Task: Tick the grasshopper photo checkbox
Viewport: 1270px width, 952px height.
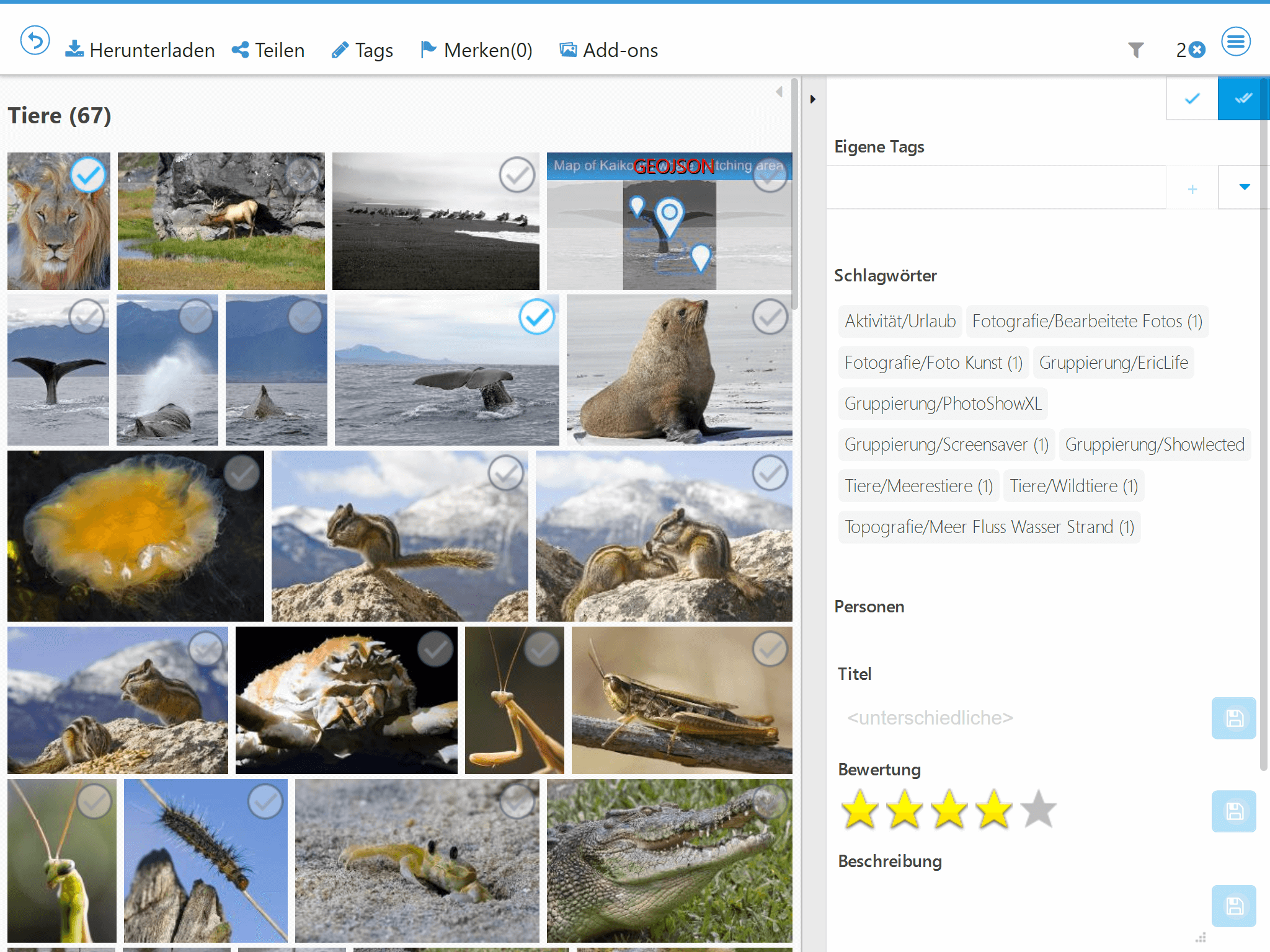Action: [770, 650]
